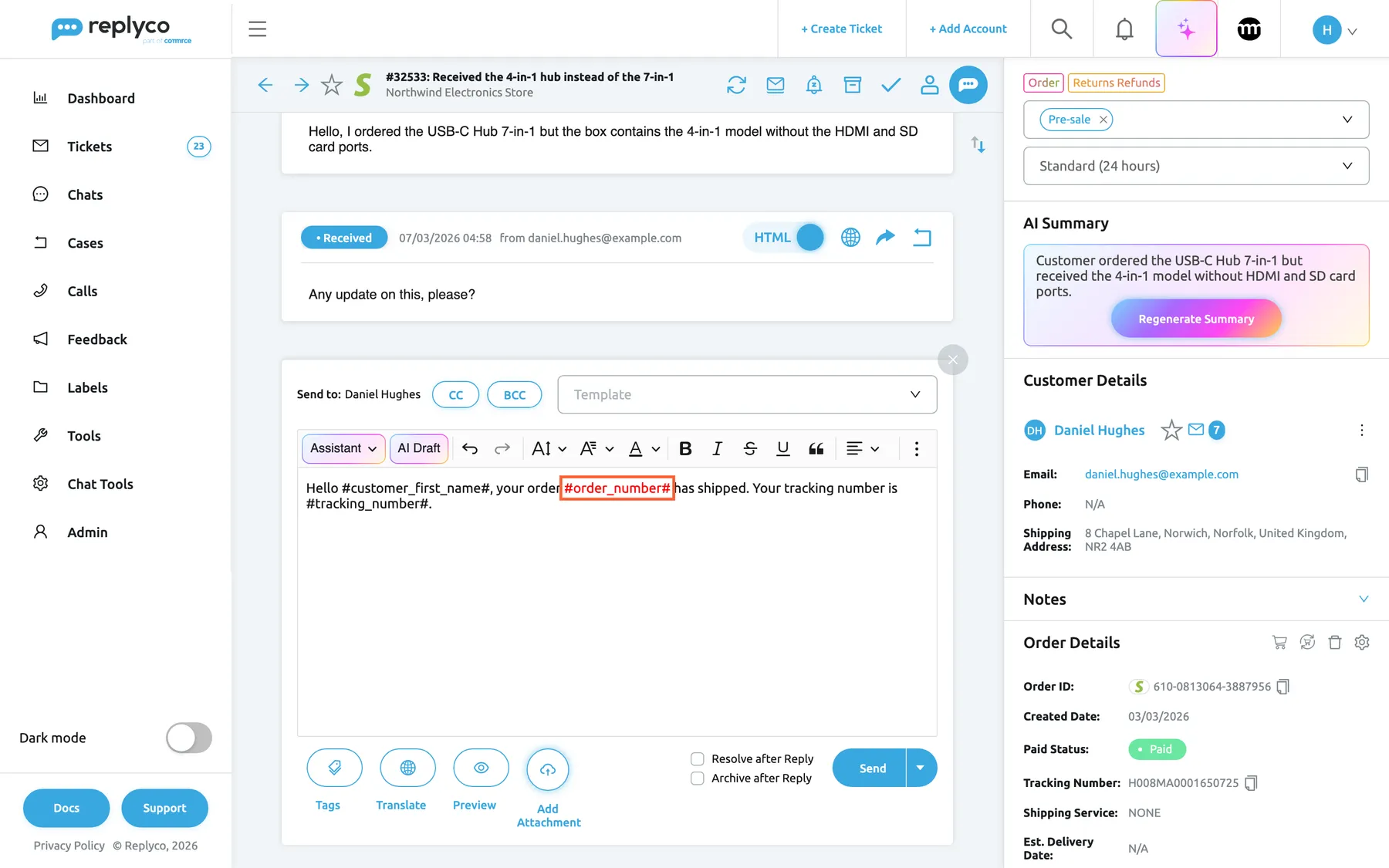Go to the previous ticket arrow

pos(265,85)
